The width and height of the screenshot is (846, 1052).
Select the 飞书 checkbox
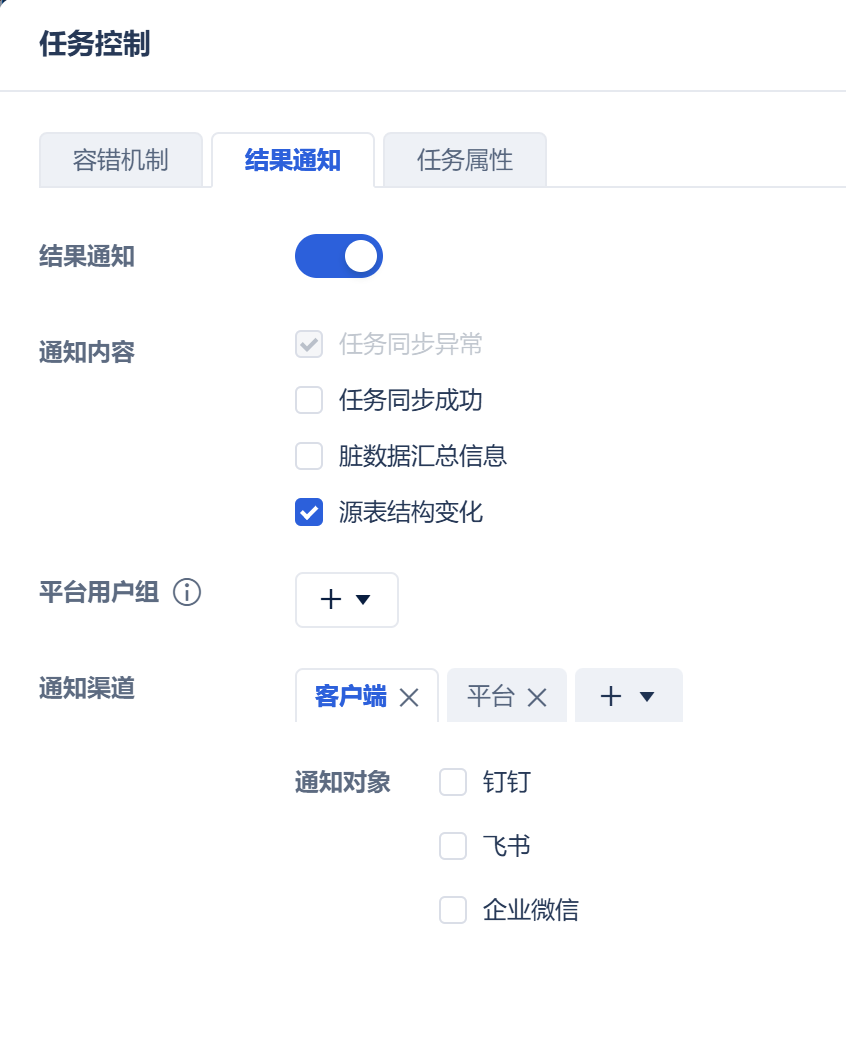(453, 846)
